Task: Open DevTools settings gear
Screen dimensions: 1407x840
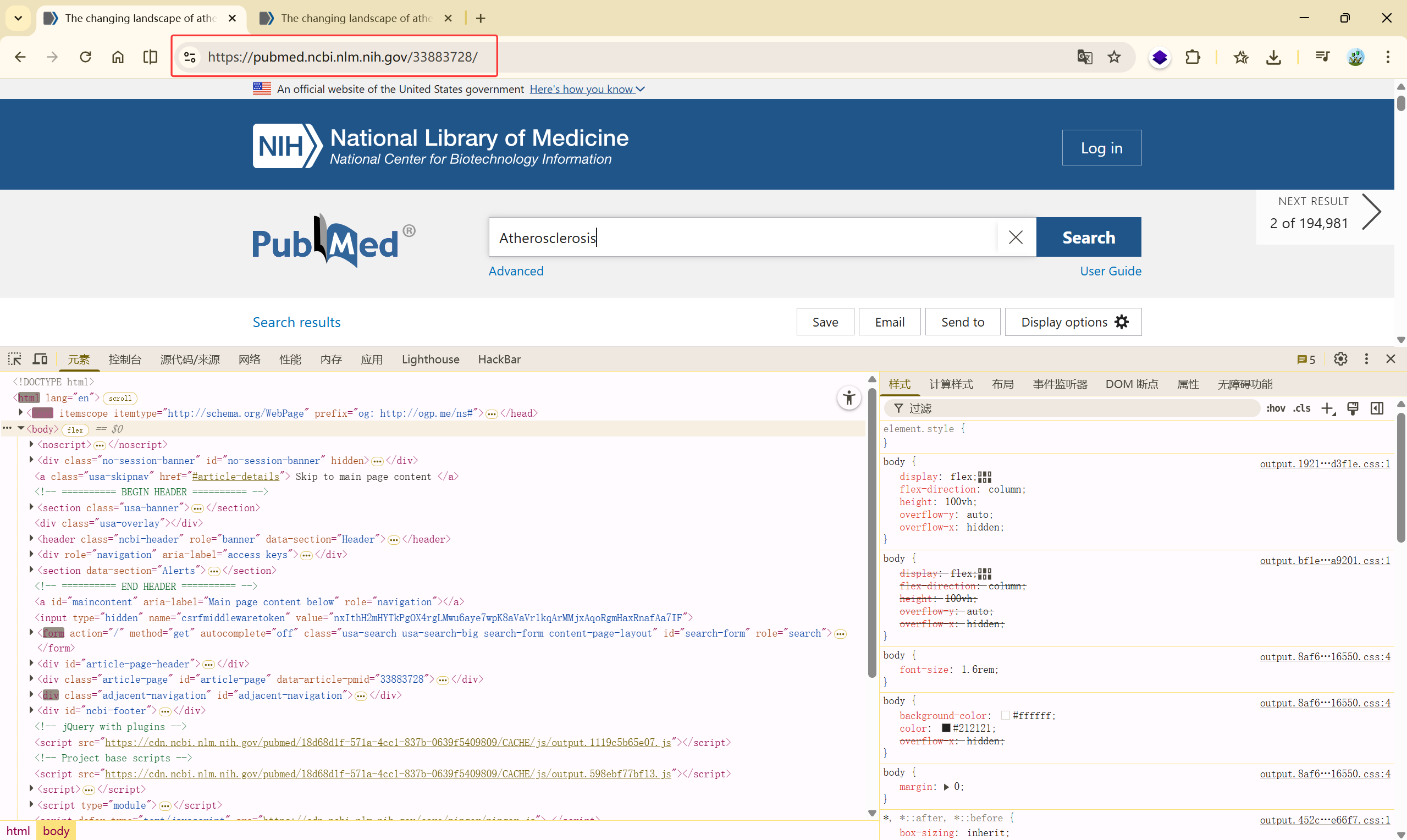Action: pos(1340,359)
